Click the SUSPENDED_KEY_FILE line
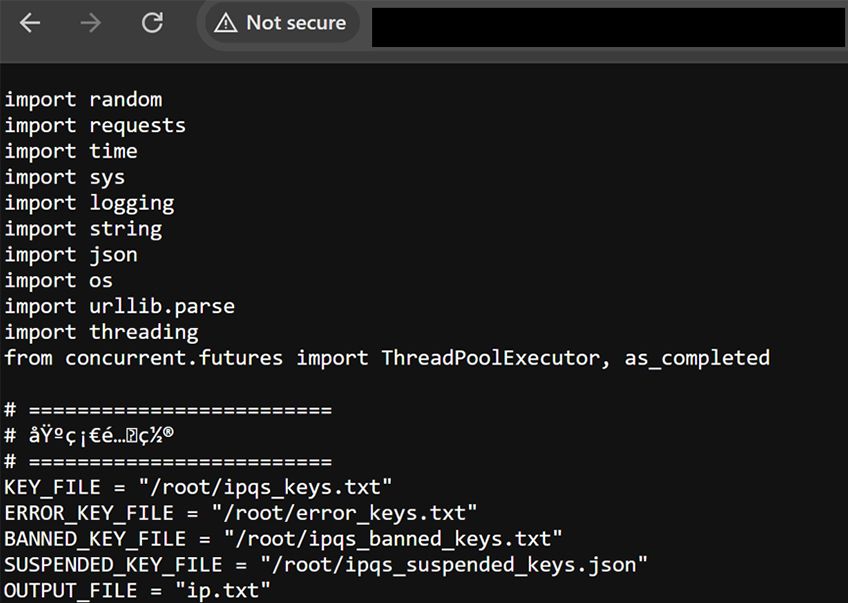 pos(326,565)
